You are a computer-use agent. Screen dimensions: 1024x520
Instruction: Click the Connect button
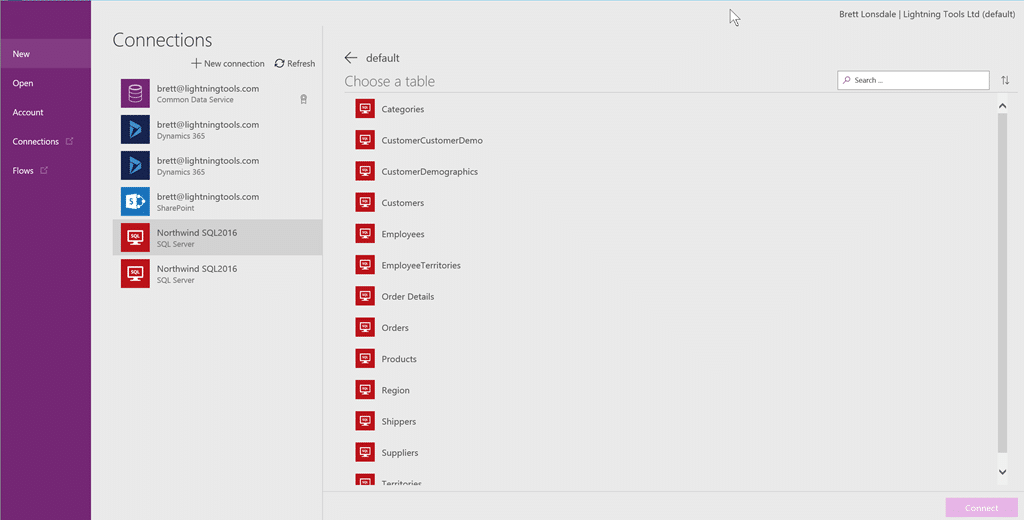(982, 508)
